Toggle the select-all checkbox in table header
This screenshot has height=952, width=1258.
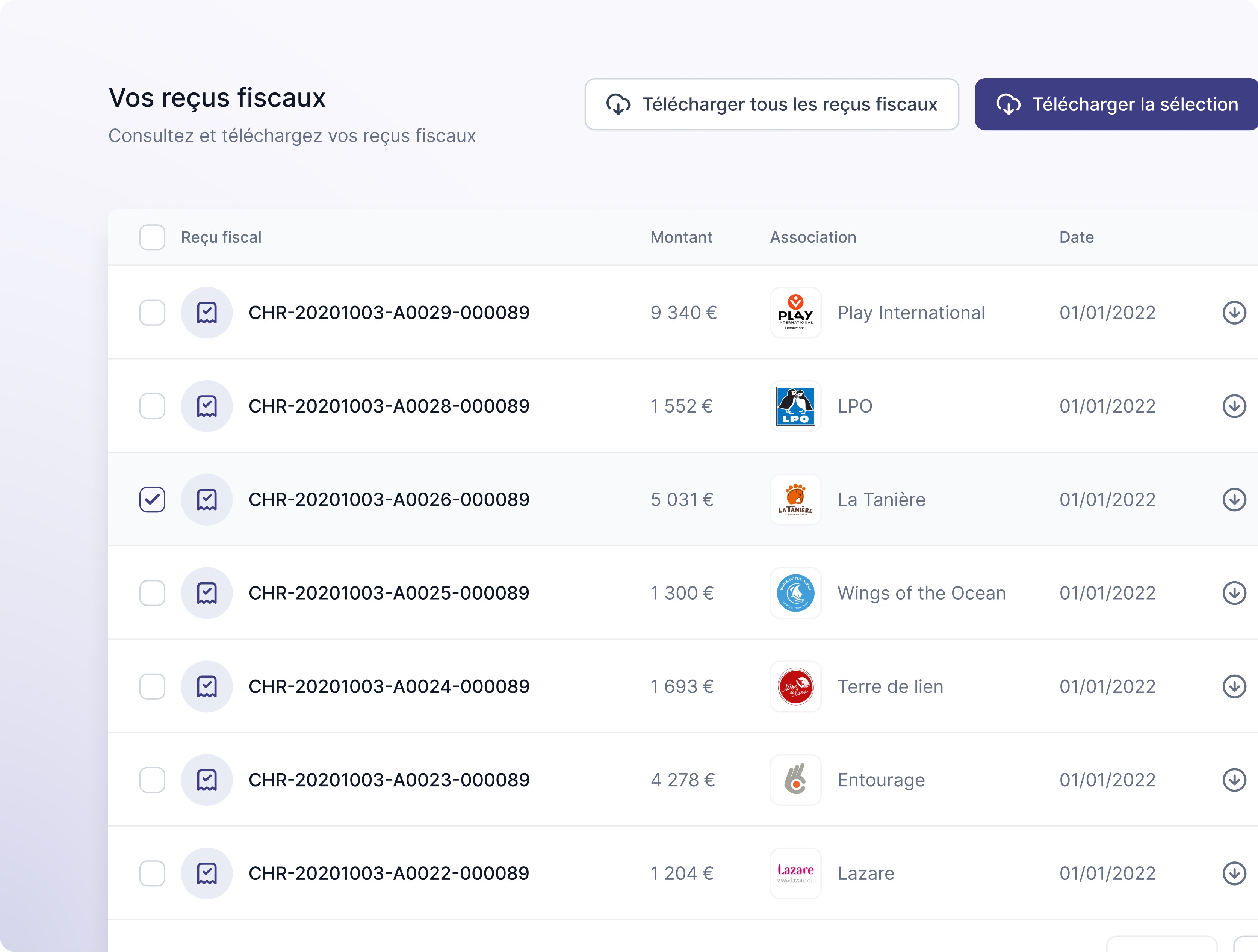click(152, 237)
